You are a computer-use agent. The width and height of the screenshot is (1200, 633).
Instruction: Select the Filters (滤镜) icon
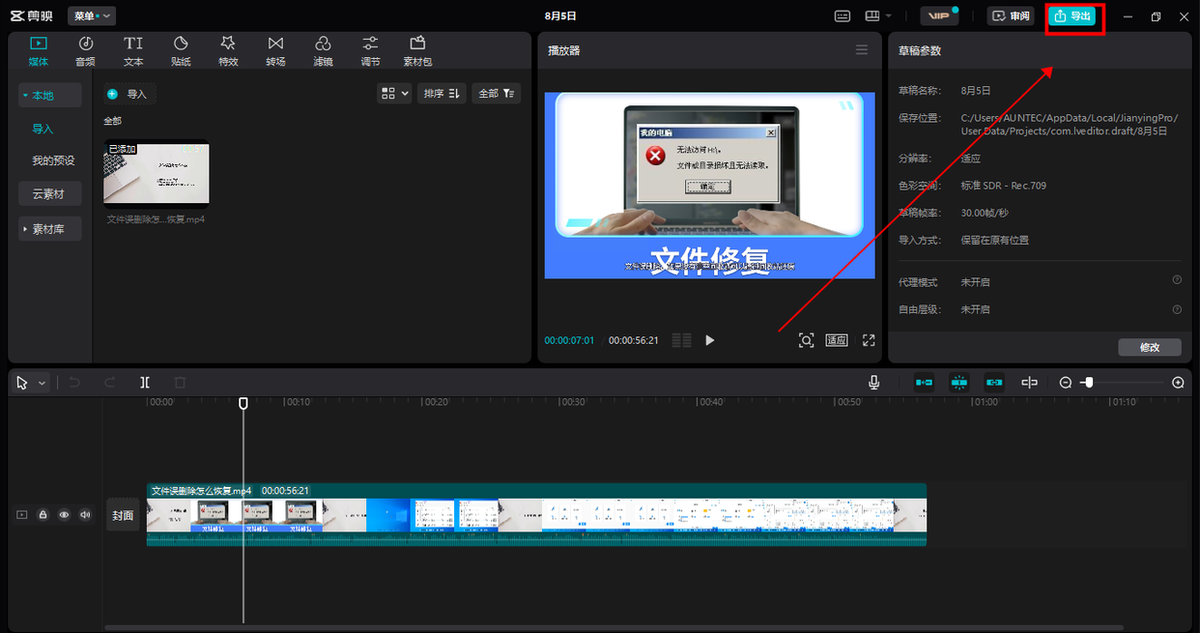point(323,51)
